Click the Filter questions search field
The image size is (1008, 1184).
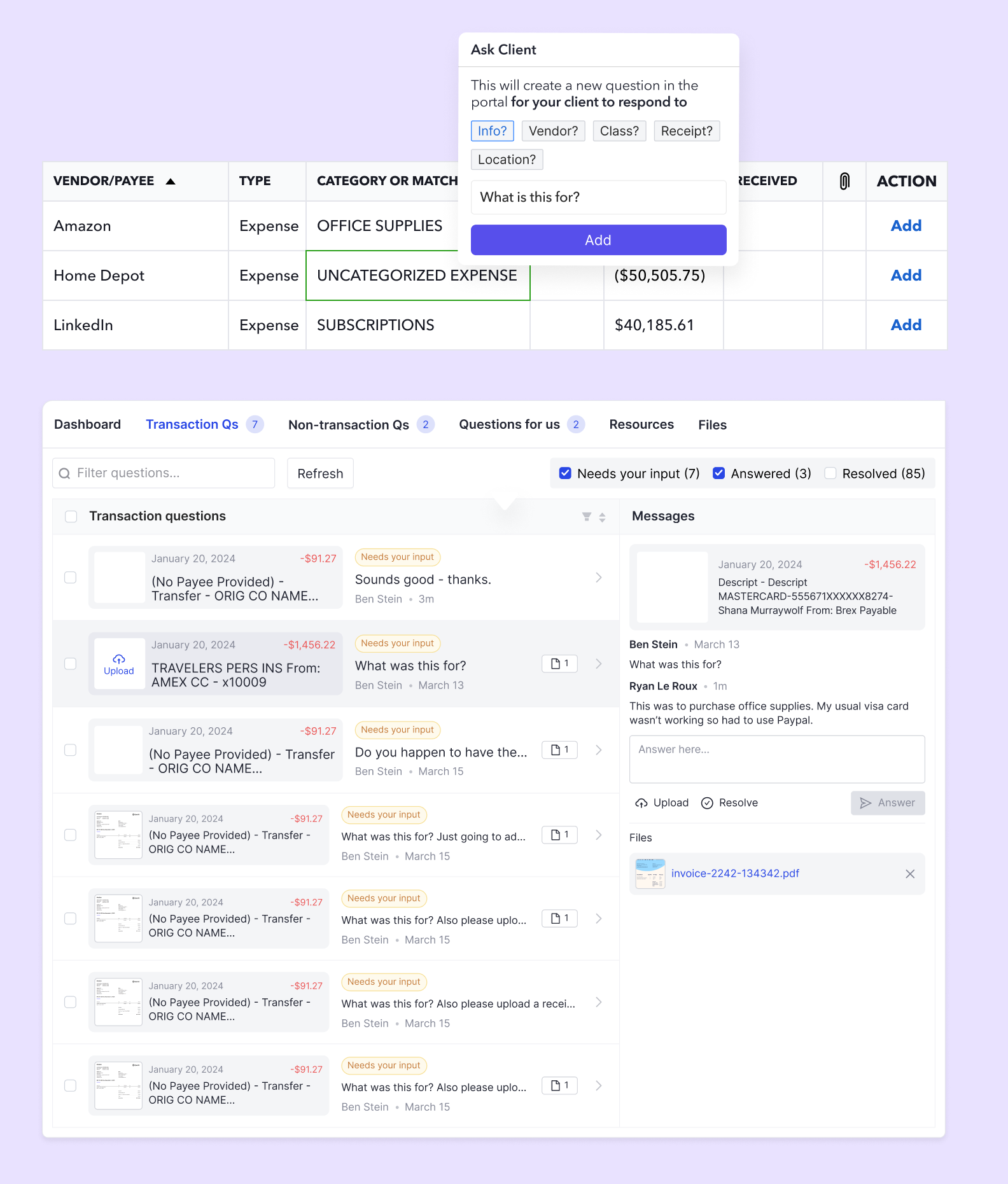(x=164, y=473)
